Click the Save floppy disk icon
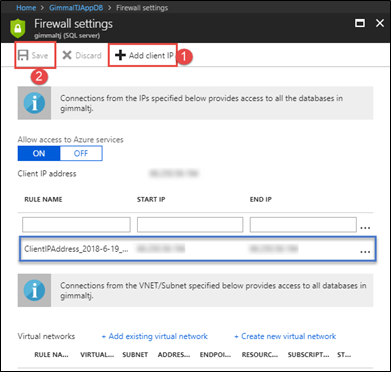Image resolution: width=391 pixels, height=372 pixels. click(23, 55)
